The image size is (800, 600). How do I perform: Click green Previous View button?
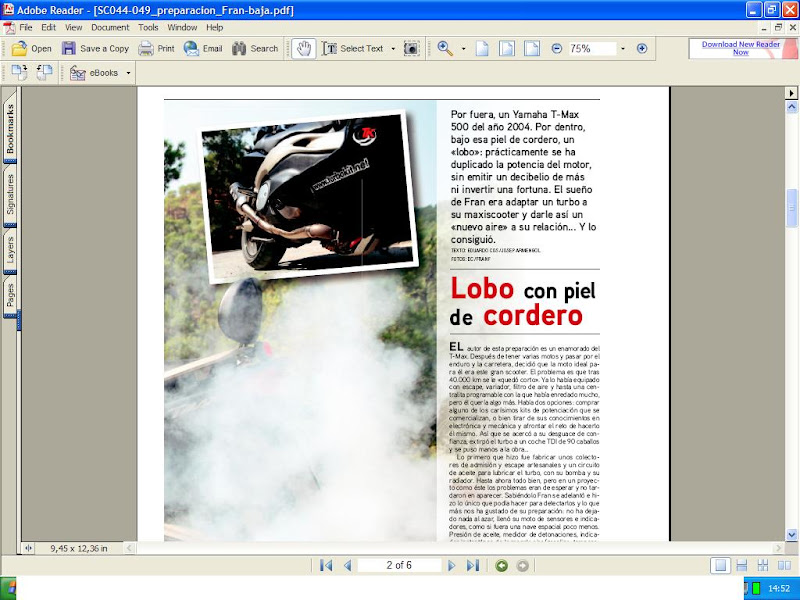click(502, 565)
